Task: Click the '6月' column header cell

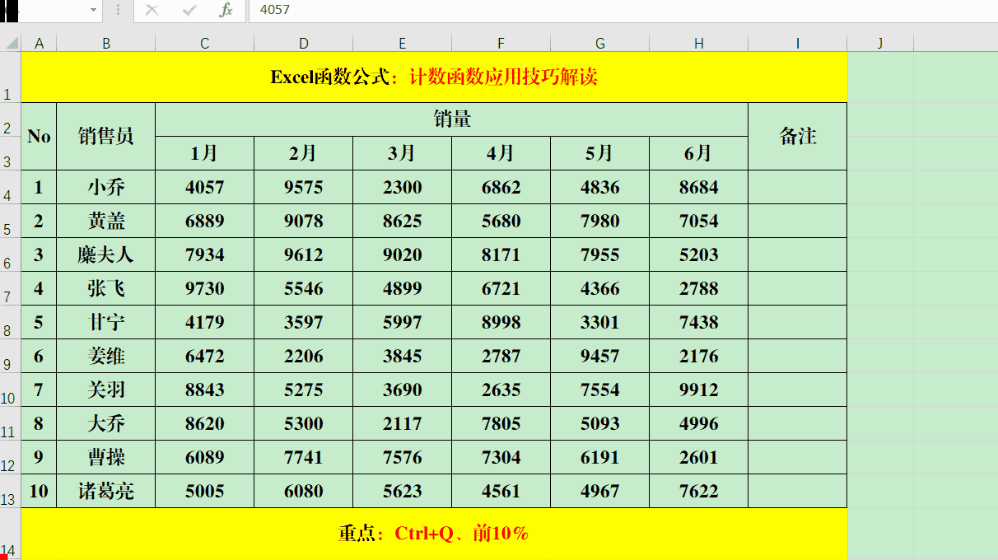Action: pyautogui.click(x=699, y=153)
